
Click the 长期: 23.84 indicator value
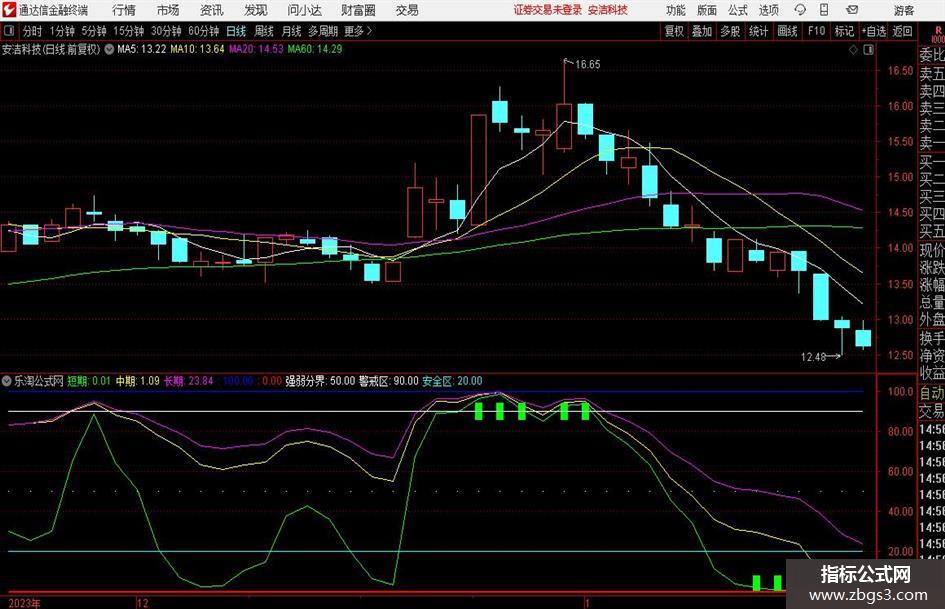(x=189, y=381)
